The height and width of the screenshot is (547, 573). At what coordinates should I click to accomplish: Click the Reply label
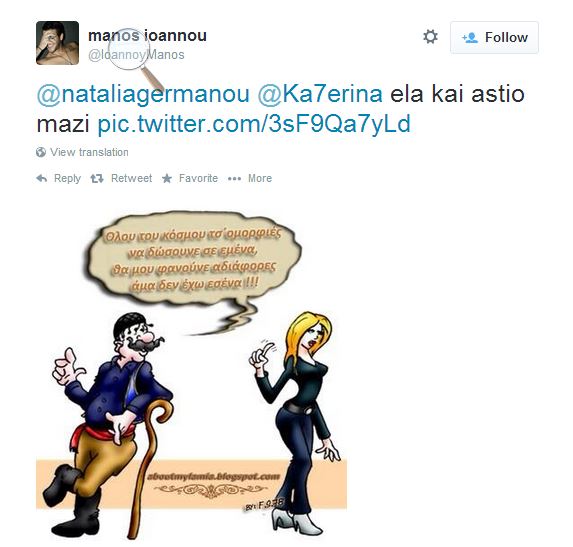point(67,178)
